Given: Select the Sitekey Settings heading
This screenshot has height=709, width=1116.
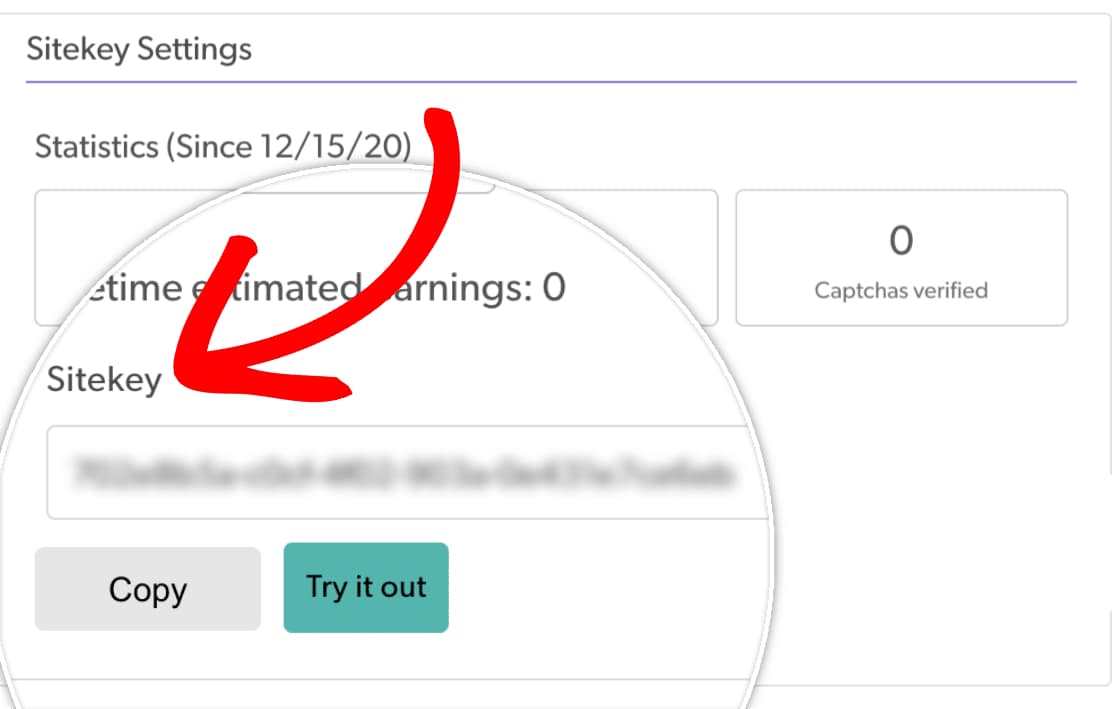Looking at the screenshot, I should [138, 48].
